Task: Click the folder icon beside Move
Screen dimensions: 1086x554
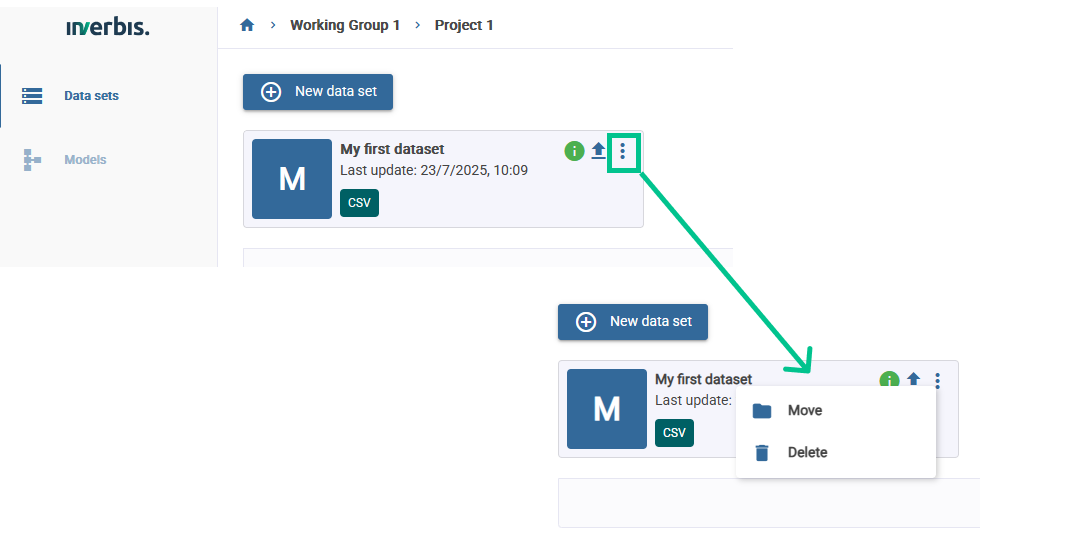Action: [762, 411]
